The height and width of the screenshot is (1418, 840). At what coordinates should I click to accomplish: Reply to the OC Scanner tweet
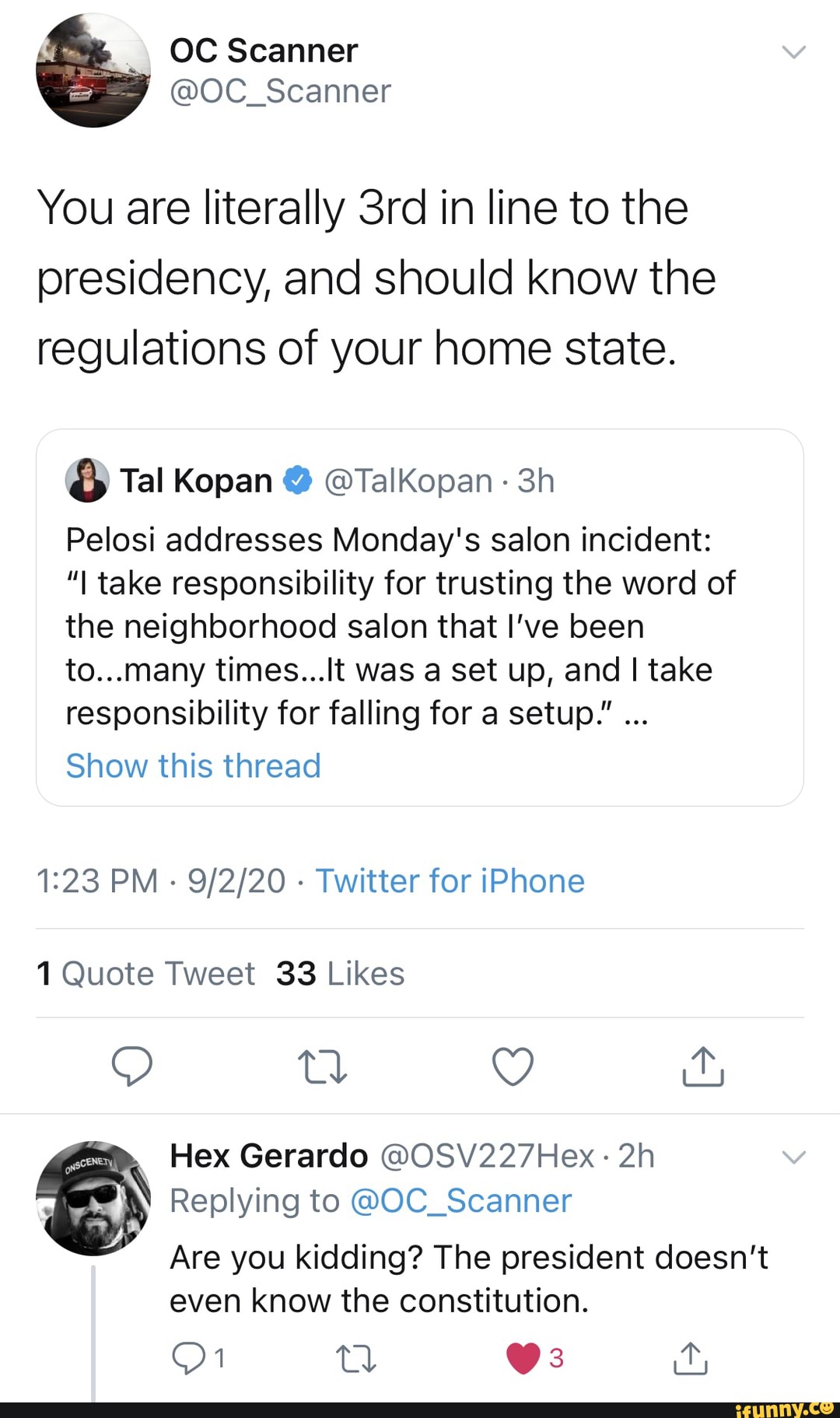click(x=132, y=1066)
